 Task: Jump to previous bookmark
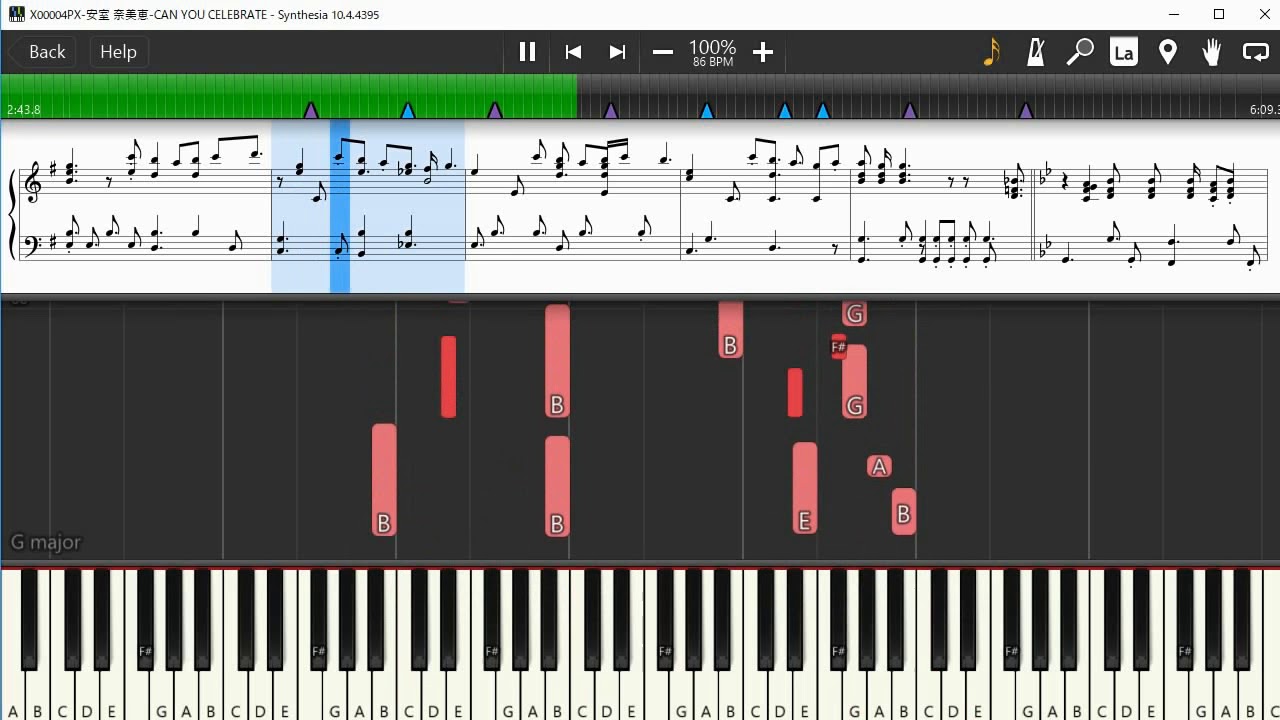[x=573, y=52]
